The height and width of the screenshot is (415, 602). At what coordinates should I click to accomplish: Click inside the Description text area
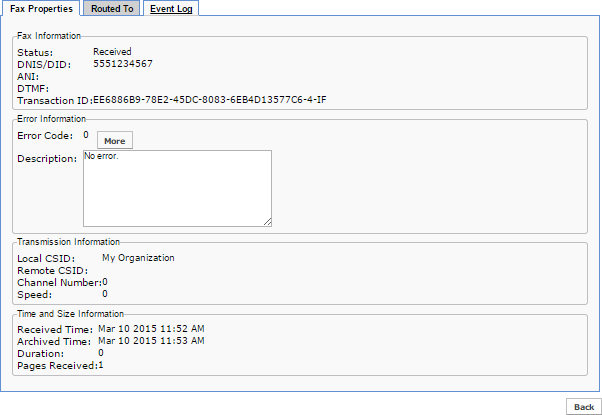point(177,188)
